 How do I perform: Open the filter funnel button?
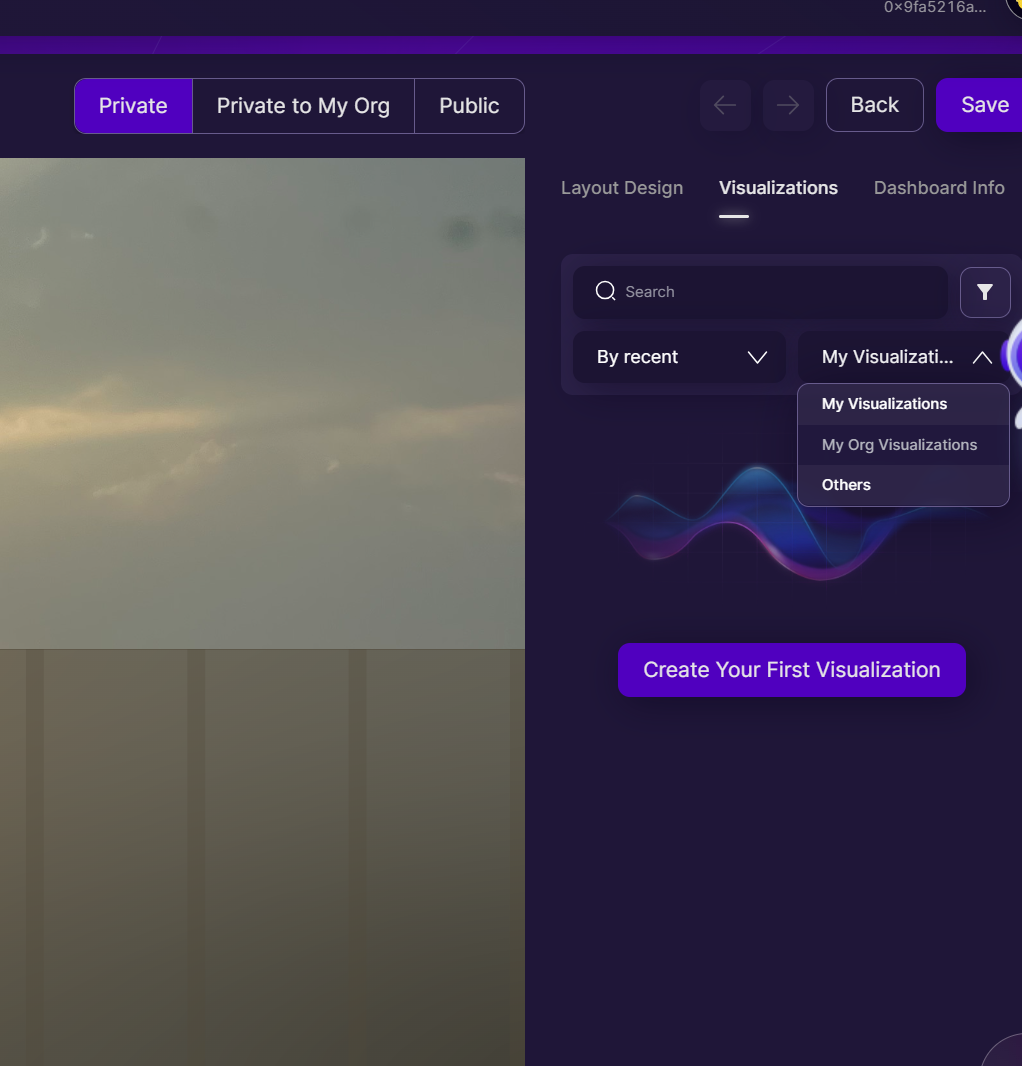(985, 292)
